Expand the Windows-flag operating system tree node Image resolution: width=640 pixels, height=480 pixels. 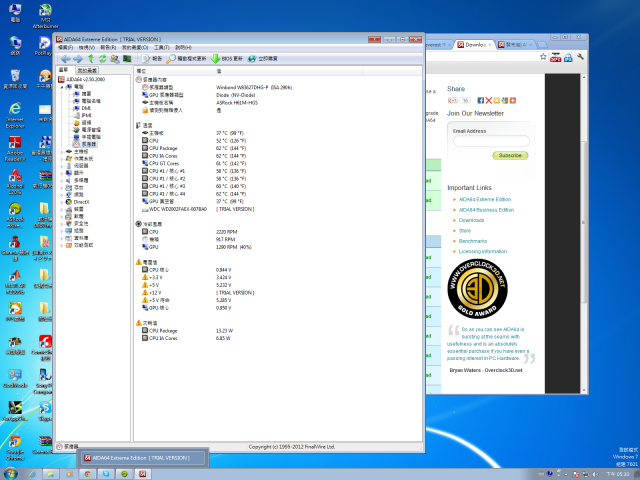coord(62,158)
